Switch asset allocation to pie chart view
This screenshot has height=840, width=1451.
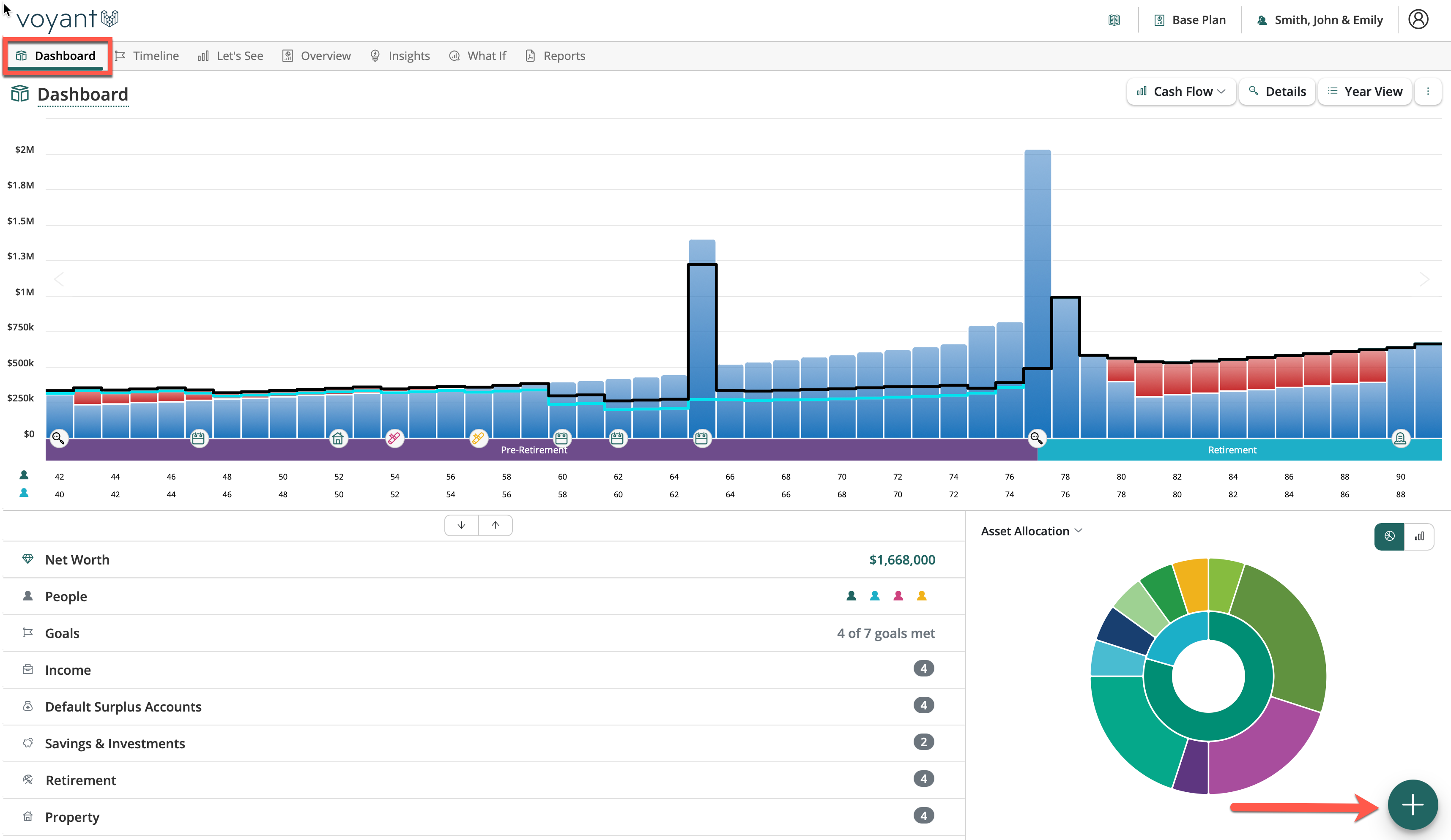[1389, 536]
